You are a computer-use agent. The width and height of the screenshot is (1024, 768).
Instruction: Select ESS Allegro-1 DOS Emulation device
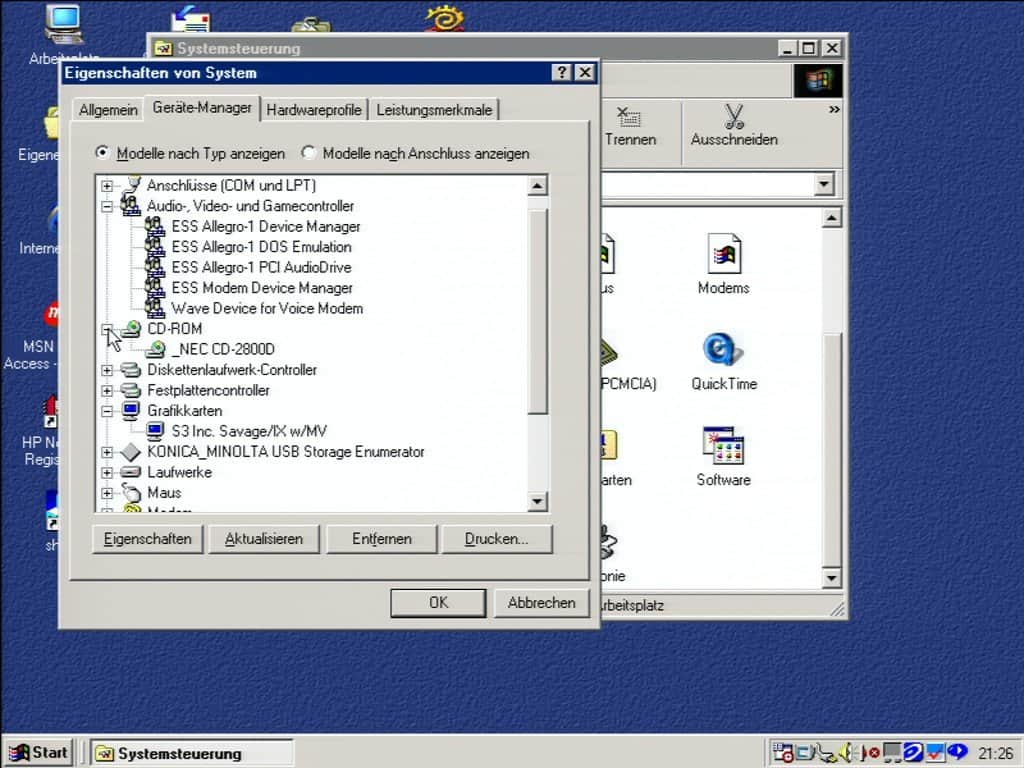click(x=261, y=247)
